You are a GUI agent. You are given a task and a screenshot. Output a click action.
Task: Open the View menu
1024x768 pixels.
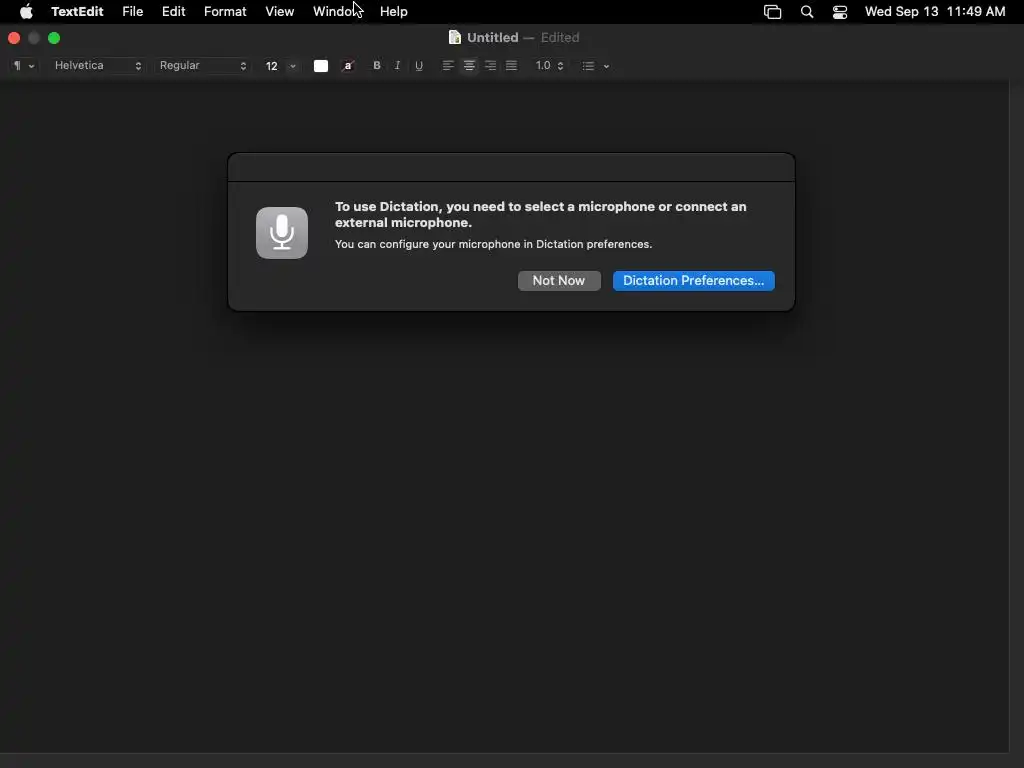coord(280,12)
